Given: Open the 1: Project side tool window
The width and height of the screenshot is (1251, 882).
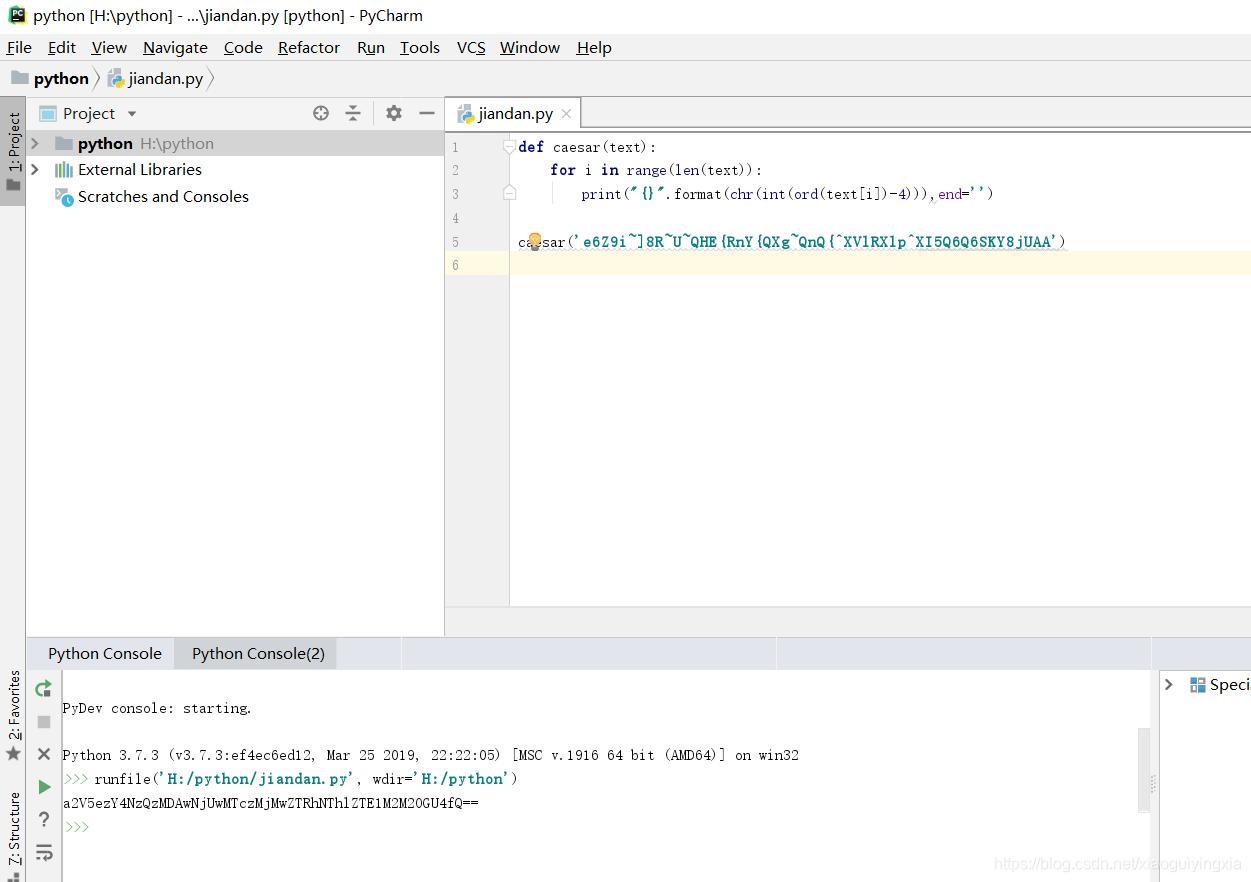Looking at the screenshot, I should (13, 151).
